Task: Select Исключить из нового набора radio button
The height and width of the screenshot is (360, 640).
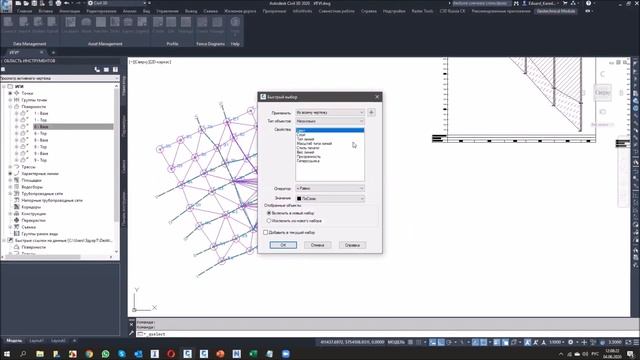Action: click(269, 221)
